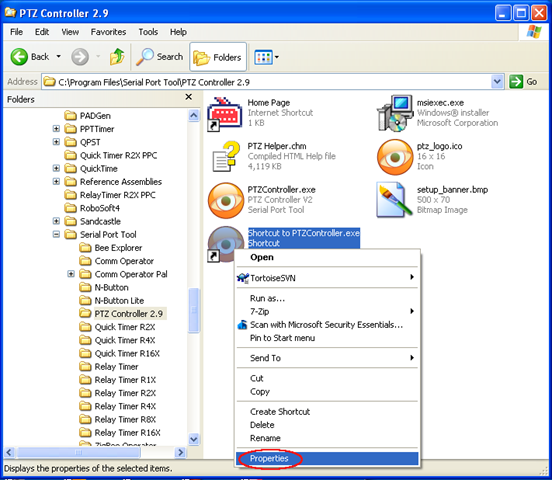The width and height of the screenshot is (552, 480).
Task: Choose Copy in the context menu
Action: (327, 391)
